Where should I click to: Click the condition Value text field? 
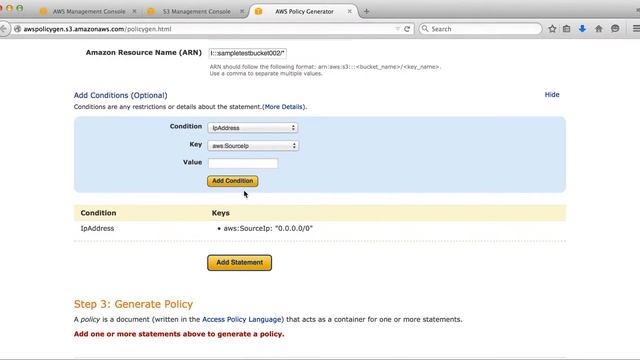[243, 163]
